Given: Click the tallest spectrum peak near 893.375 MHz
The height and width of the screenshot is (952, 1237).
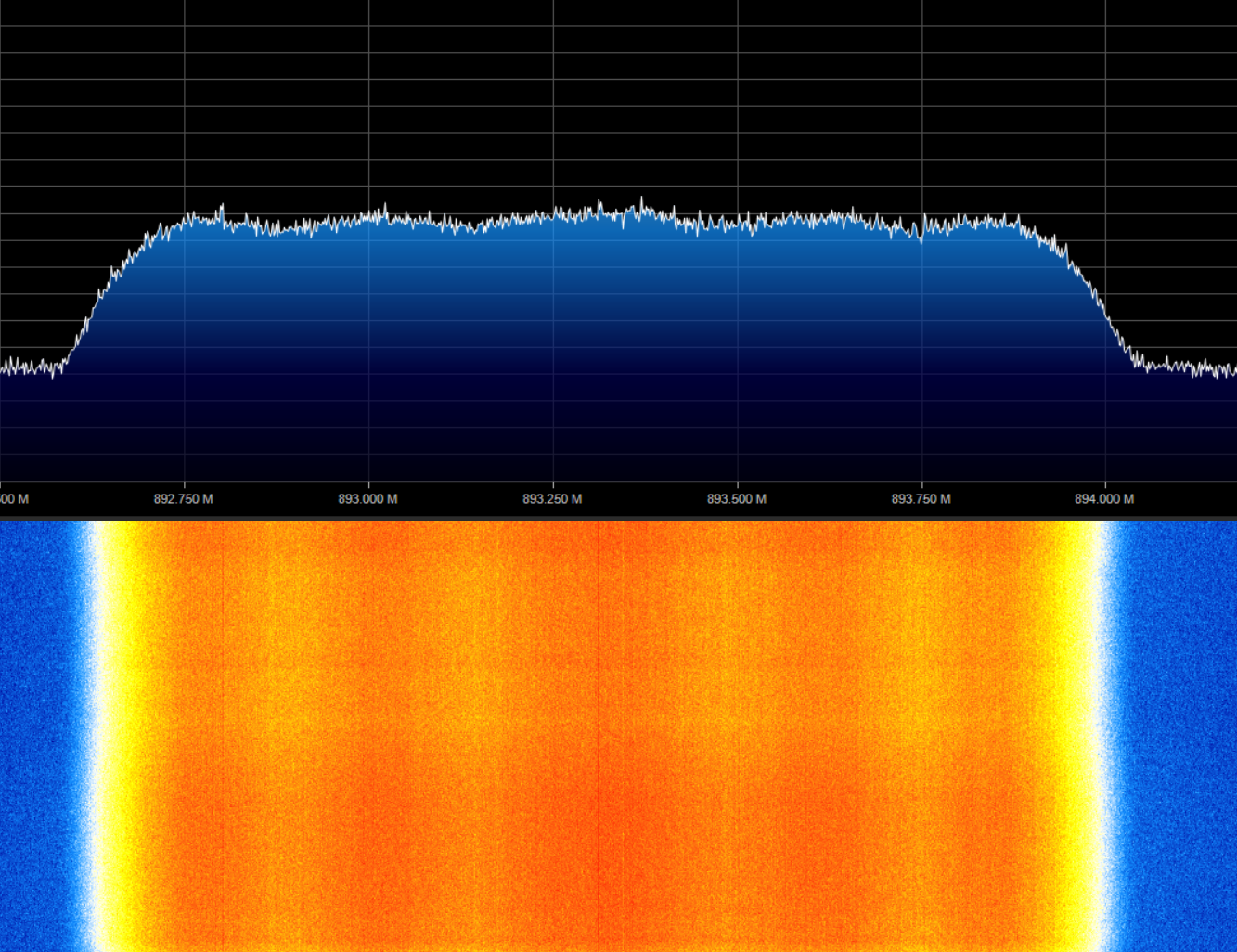Looking at the screenshot, I should click(x=641, y=199).
